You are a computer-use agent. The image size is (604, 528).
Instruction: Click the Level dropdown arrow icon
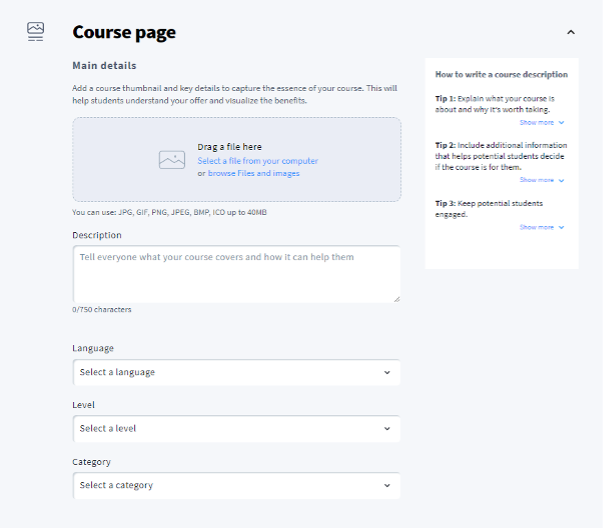click(x=387, y=428)
